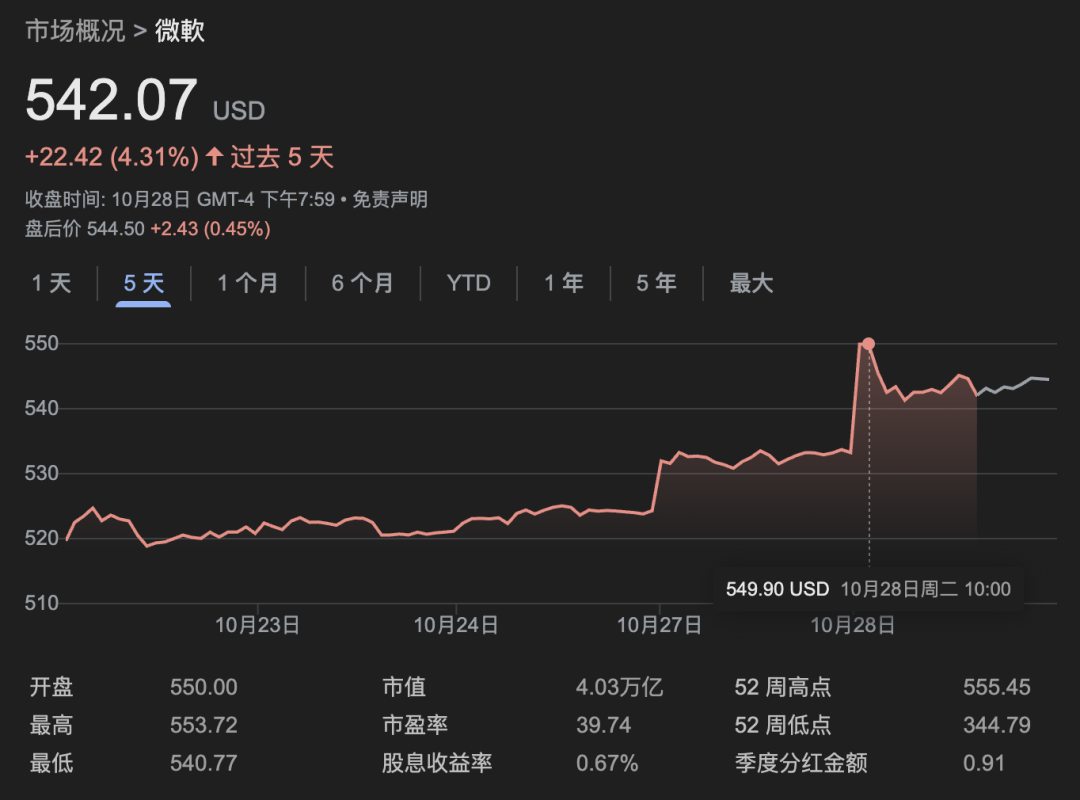This screenshot has width=1080, height=800.
Task: Choose the 1 年 range tab
Action: point(563,284)
